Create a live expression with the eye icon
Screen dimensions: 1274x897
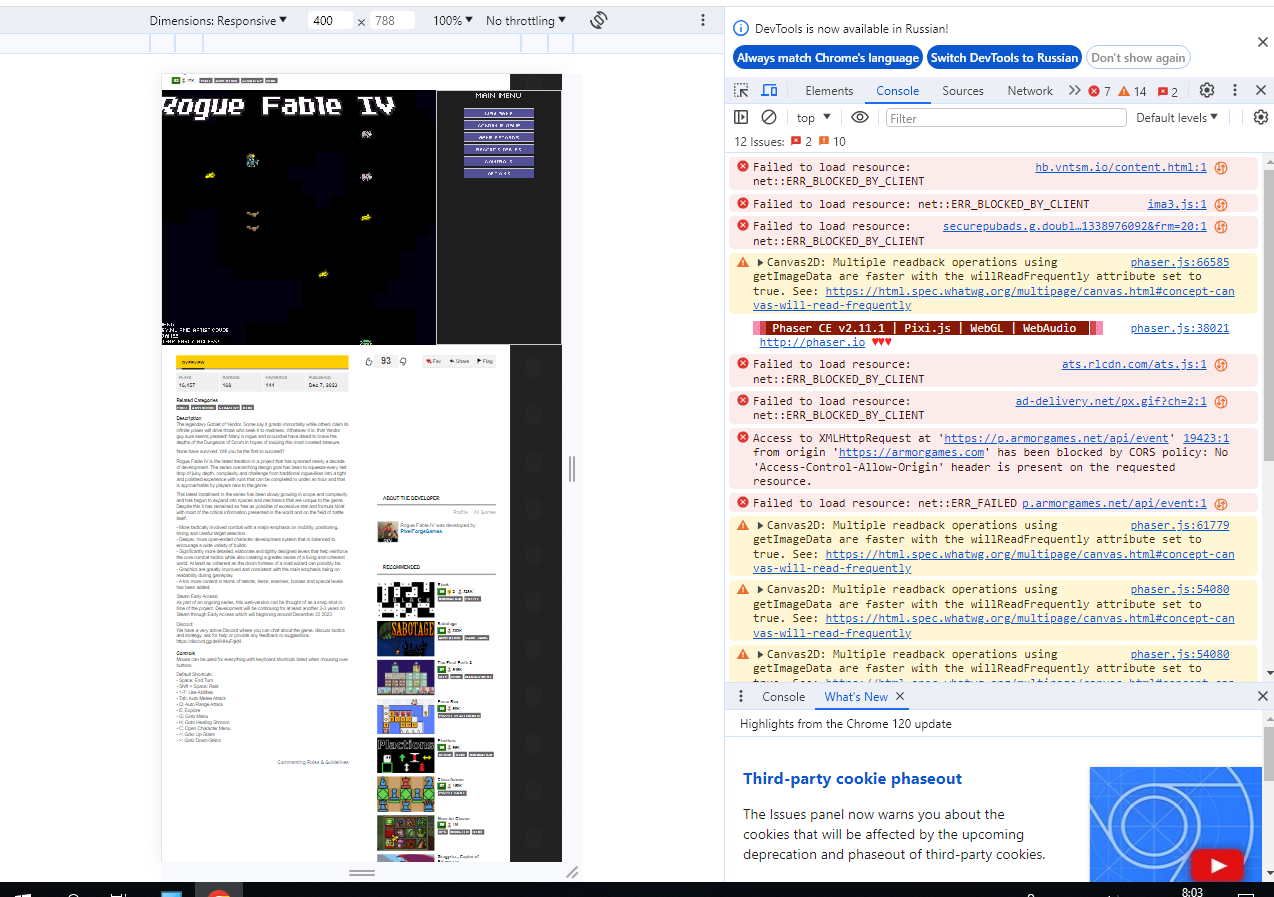coord(860,117)
